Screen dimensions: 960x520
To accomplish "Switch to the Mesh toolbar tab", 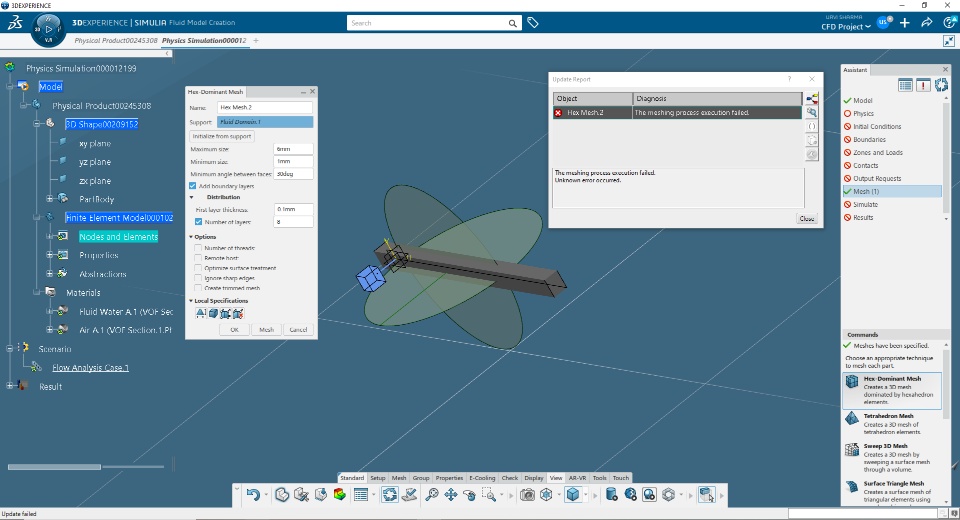I will coord(399,478).
